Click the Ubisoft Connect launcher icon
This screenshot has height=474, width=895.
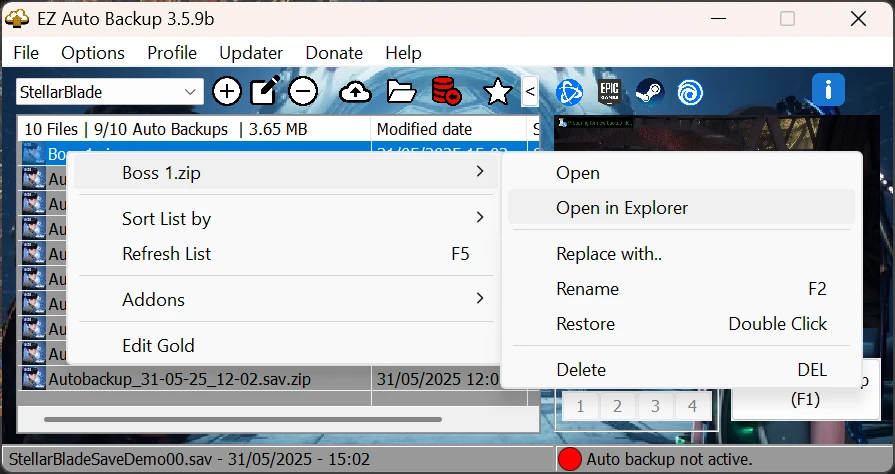tap(690, 92)
